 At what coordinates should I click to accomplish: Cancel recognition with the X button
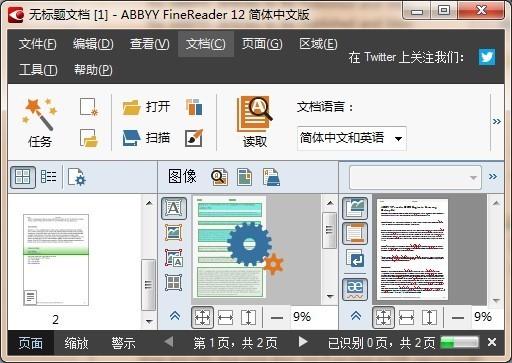pos(492,342)
